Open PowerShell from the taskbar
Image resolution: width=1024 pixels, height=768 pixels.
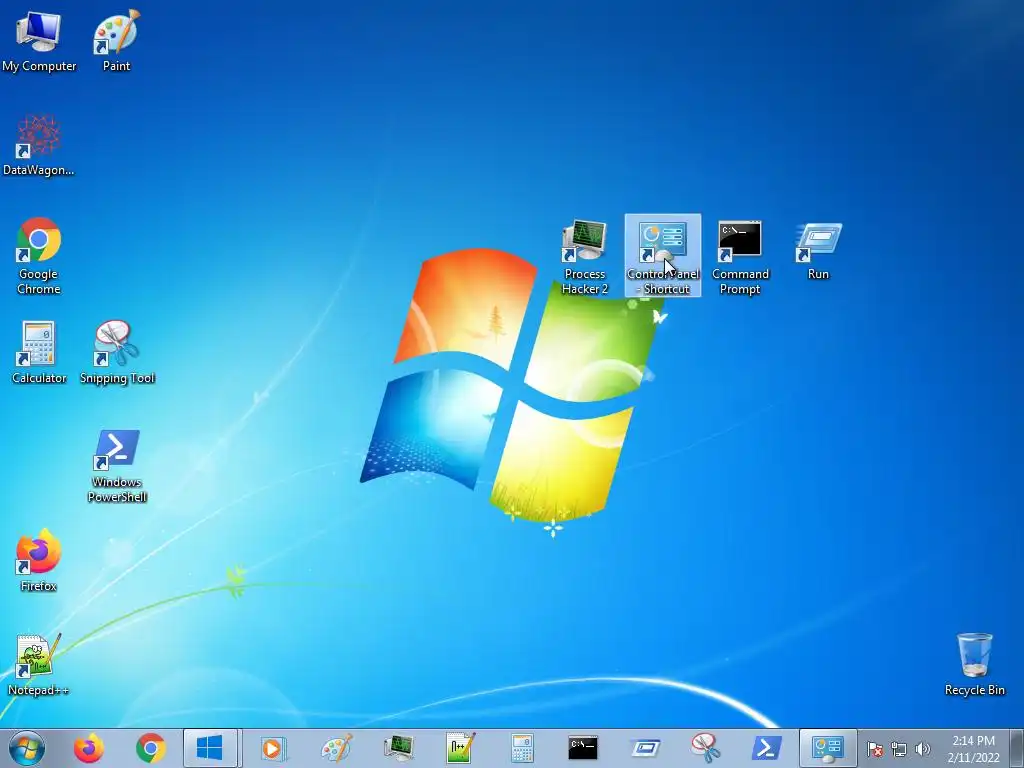[767, 748]
